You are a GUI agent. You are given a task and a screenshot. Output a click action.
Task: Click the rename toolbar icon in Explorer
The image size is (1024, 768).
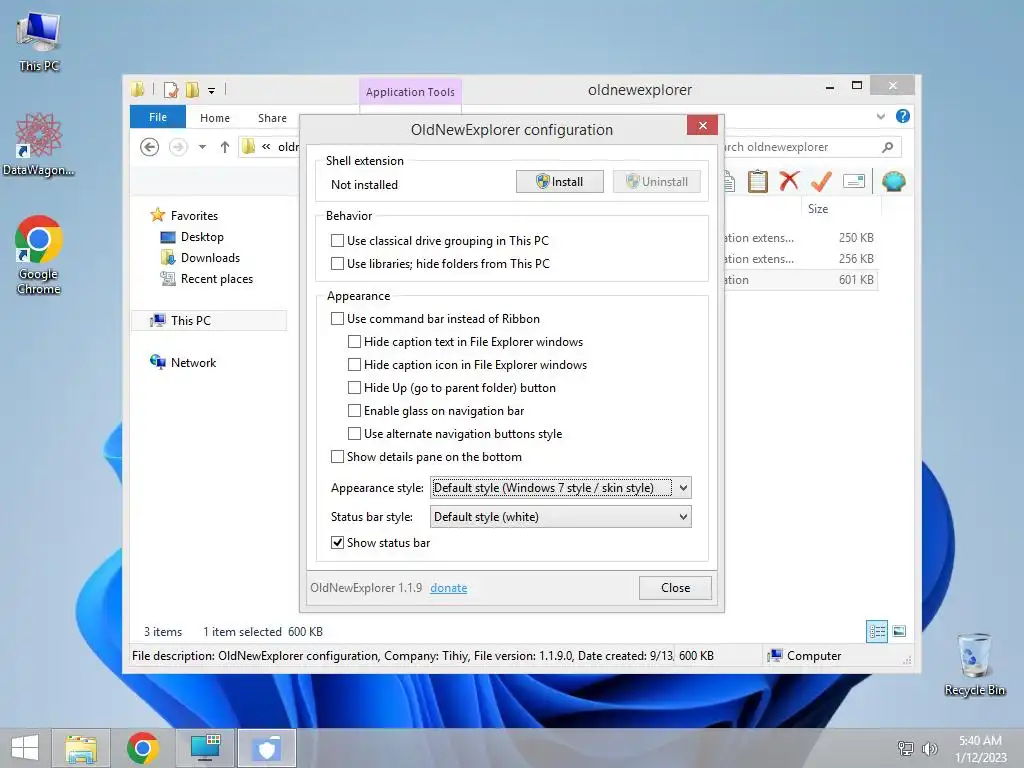coord(854,181)
